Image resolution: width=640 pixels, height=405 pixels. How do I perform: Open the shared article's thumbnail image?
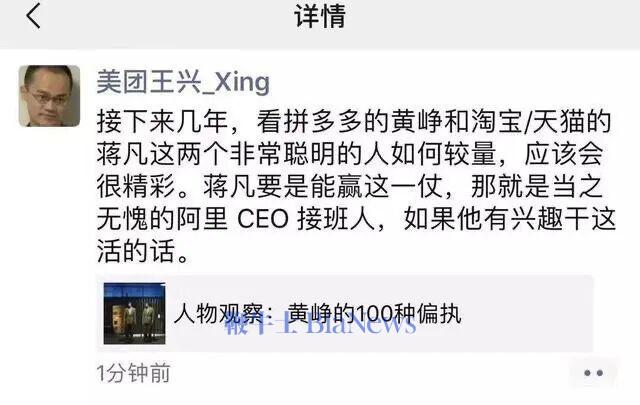(x=134, y=314)
